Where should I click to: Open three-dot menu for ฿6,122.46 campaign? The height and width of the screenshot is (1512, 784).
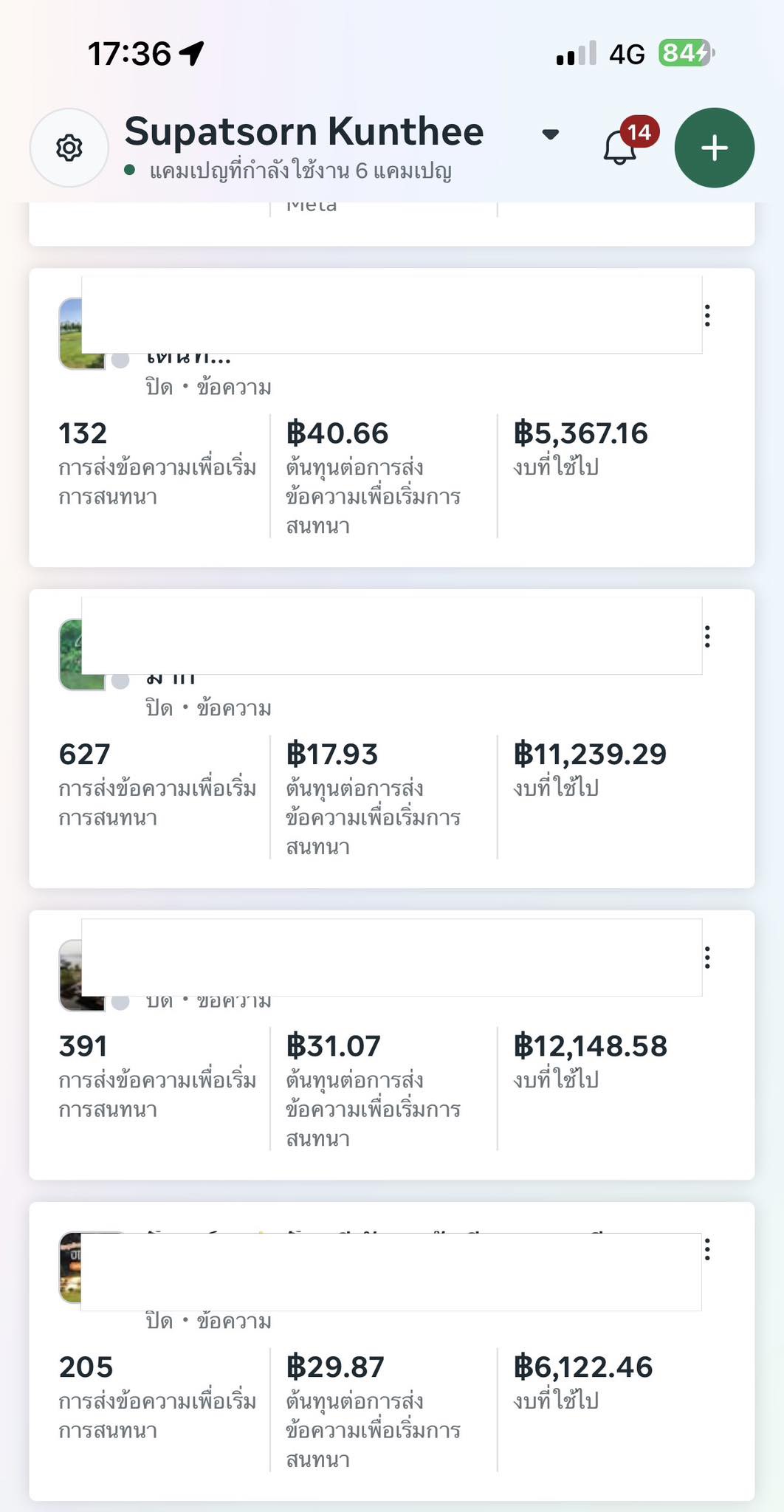(x=707, y=1250)
